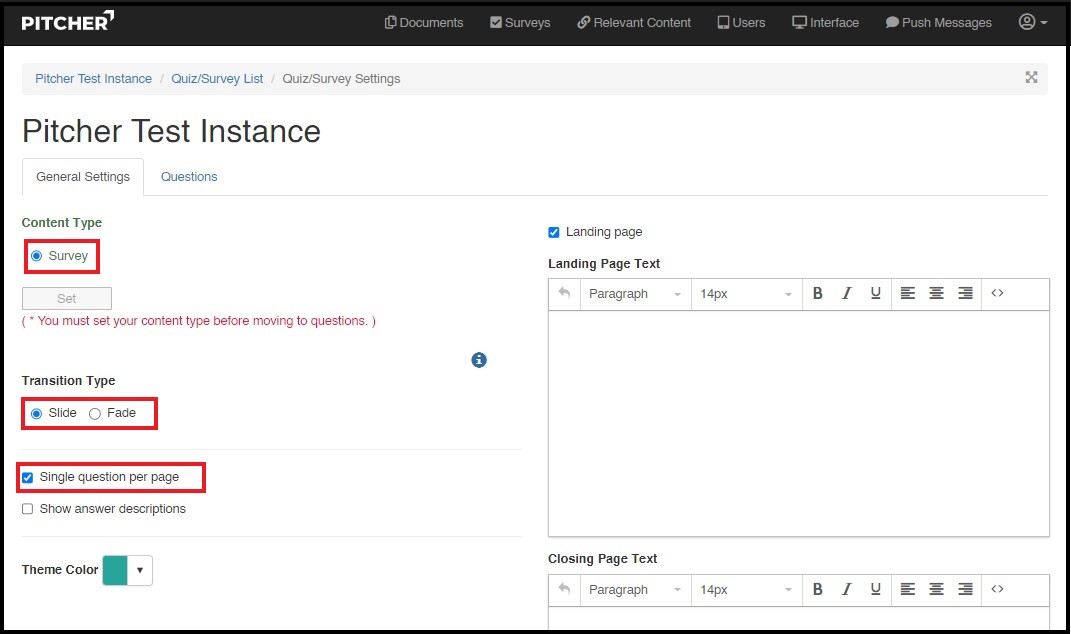Enable Show answer descriptions checkbox

click(28, 509)
